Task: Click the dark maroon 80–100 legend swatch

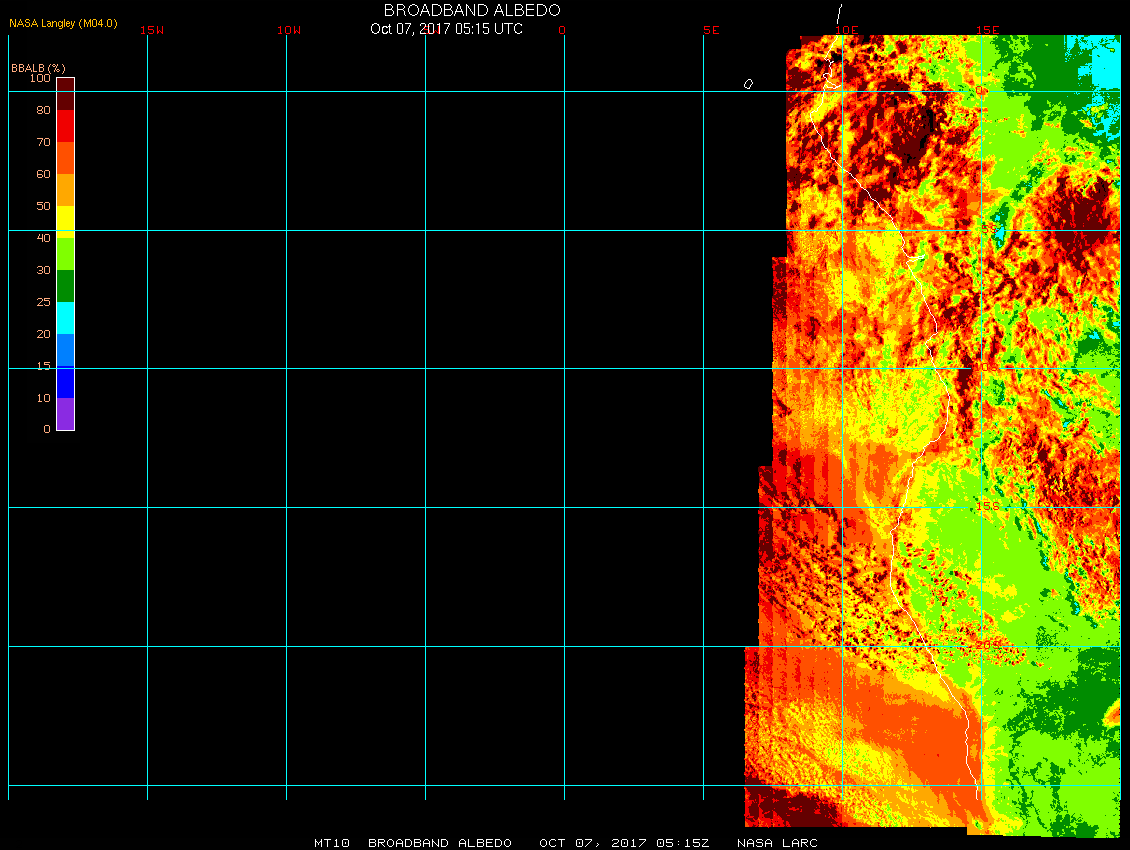Action: tap(65, 93)
